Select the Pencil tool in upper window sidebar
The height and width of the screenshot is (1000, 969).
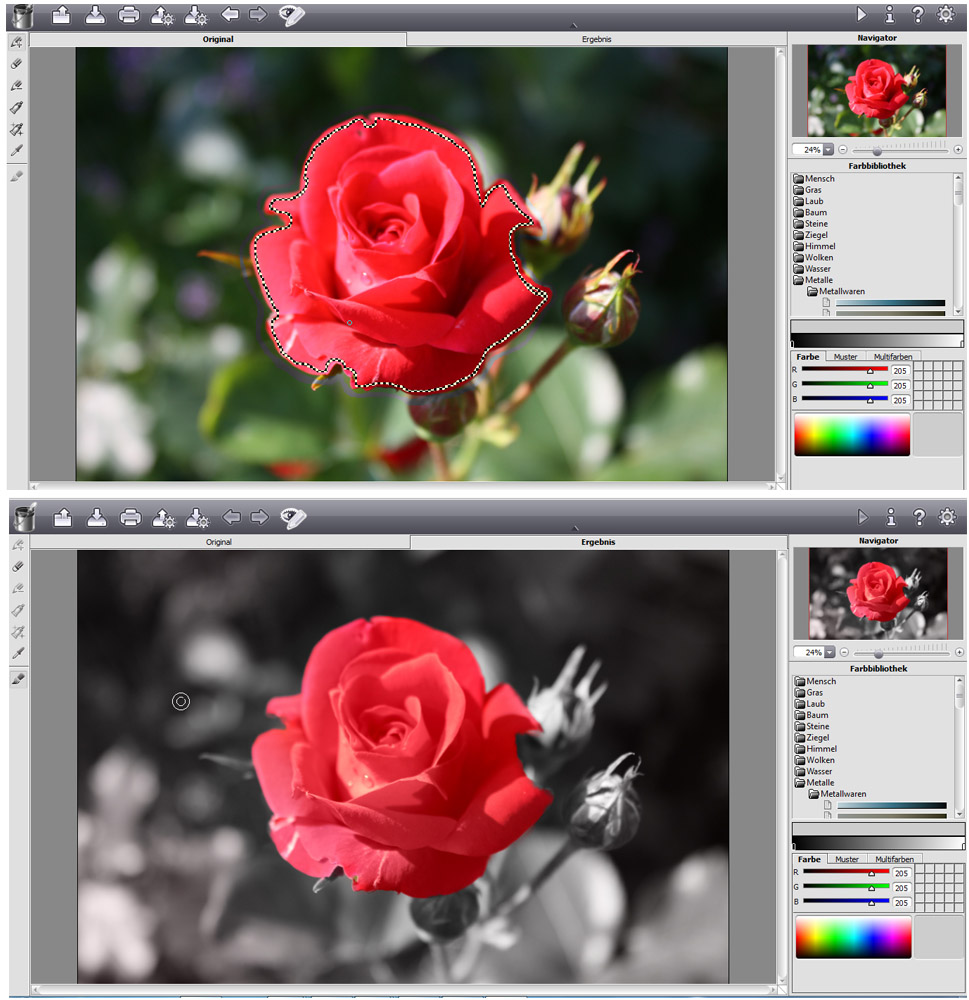click(17, 42)
